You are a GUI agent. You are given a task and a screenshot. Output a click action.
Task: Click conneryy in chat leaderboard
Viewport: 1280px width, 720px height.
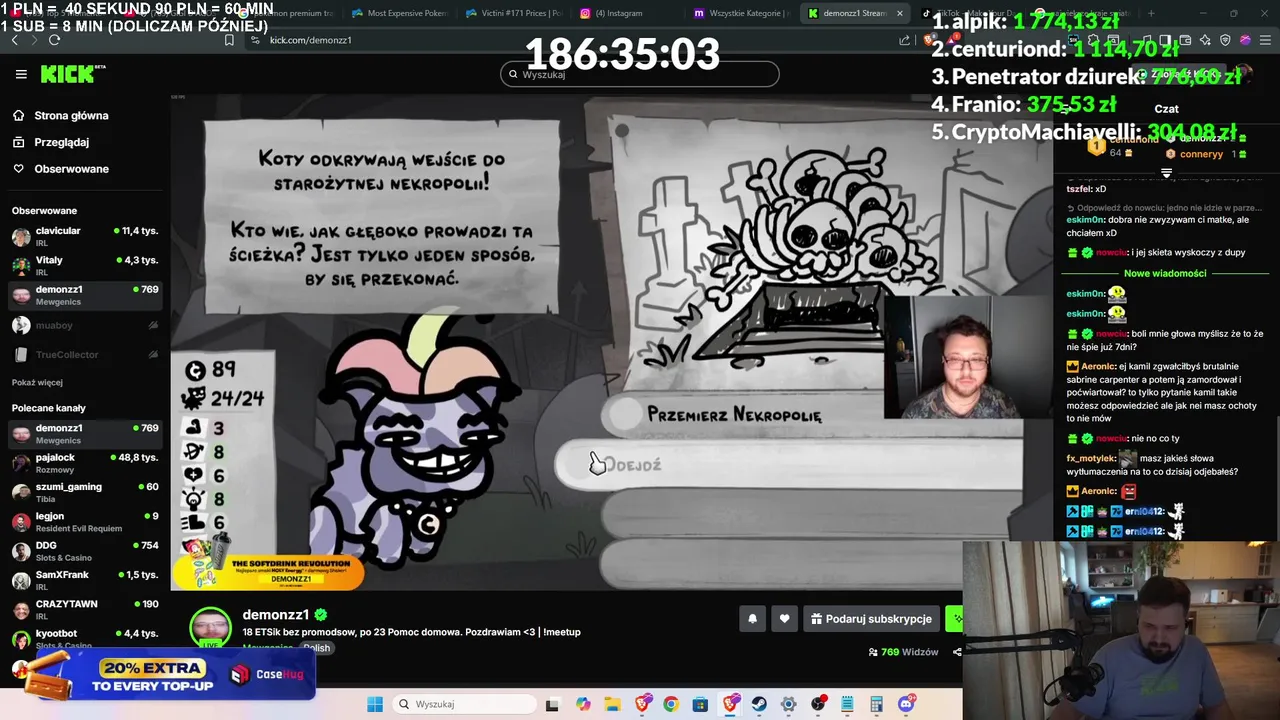click(1201, 154)
